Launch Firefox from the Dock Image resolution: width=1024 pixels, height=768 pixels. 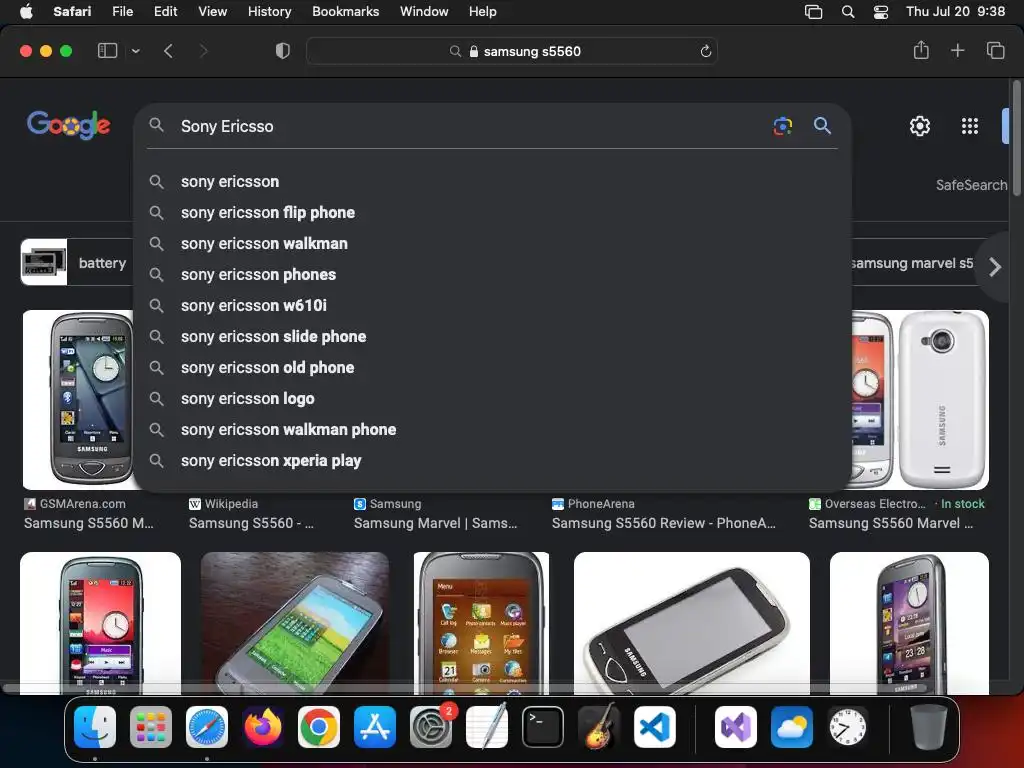[x=263, y=727]
